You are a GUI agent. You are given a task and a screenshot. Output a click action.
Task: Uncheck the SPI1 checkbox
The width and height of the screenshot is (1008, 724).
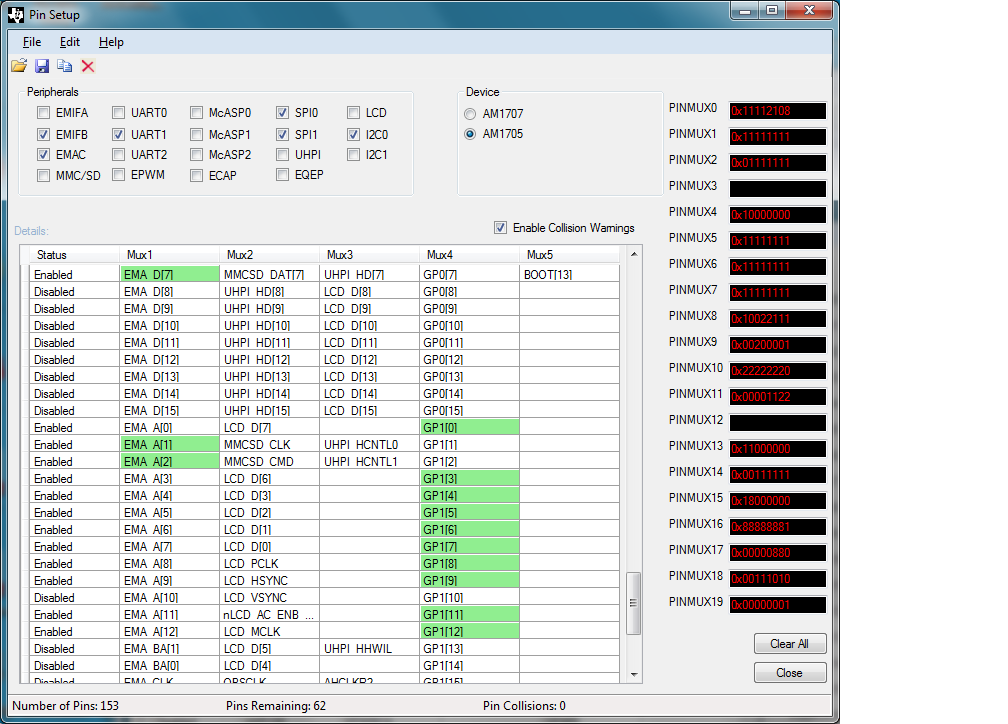[x=282, y=134]
